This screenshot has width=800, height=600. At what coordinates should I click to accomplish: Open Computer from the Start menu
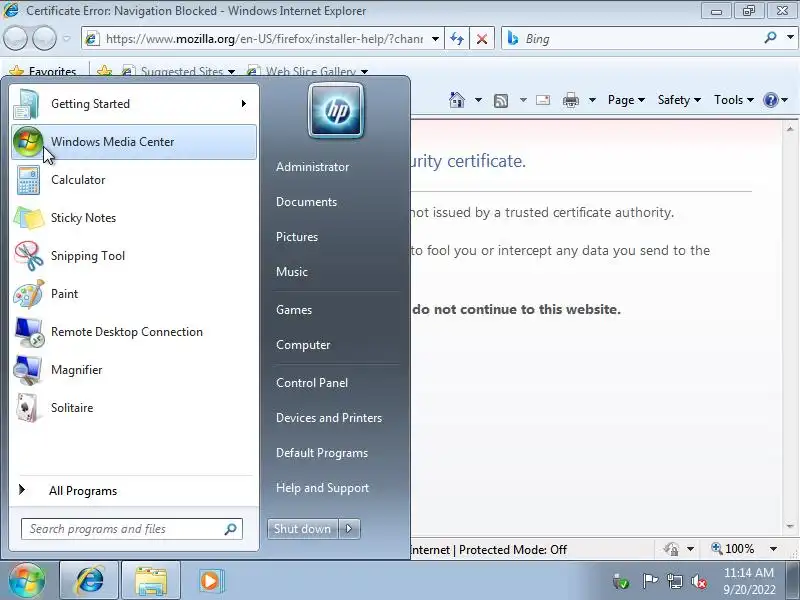pyautogui.click(x=303, y=345)
